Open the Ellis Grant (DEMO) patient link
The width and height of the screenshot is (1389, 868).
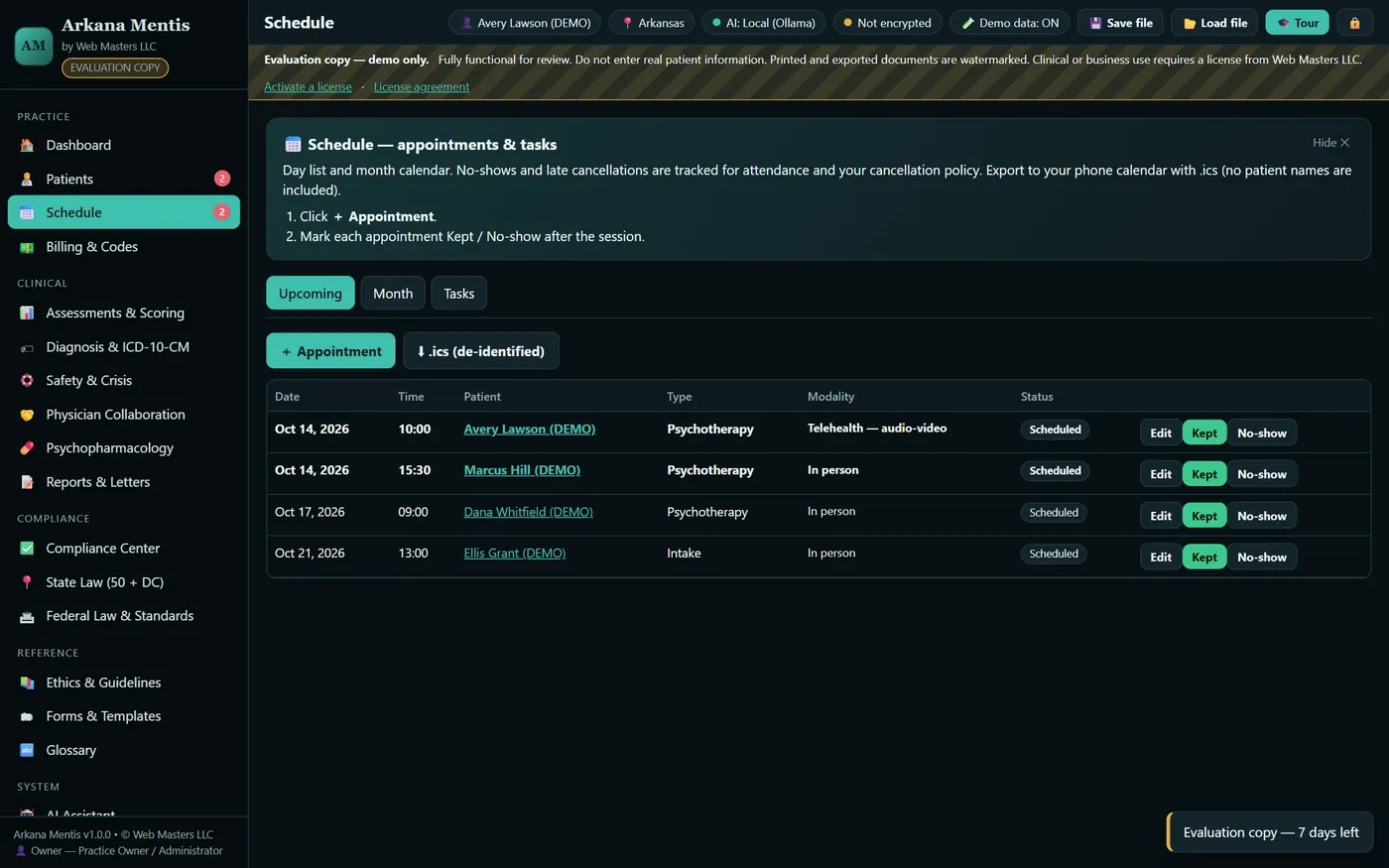point(515,554)
